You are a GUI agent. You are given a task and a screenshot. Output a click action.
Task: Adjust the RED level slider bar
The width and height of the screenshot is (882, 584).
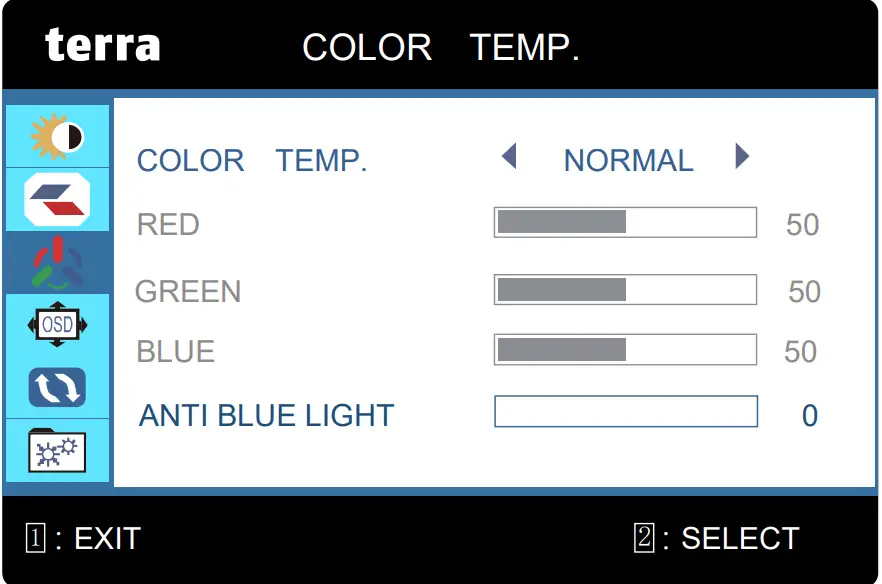click(625, 222)
